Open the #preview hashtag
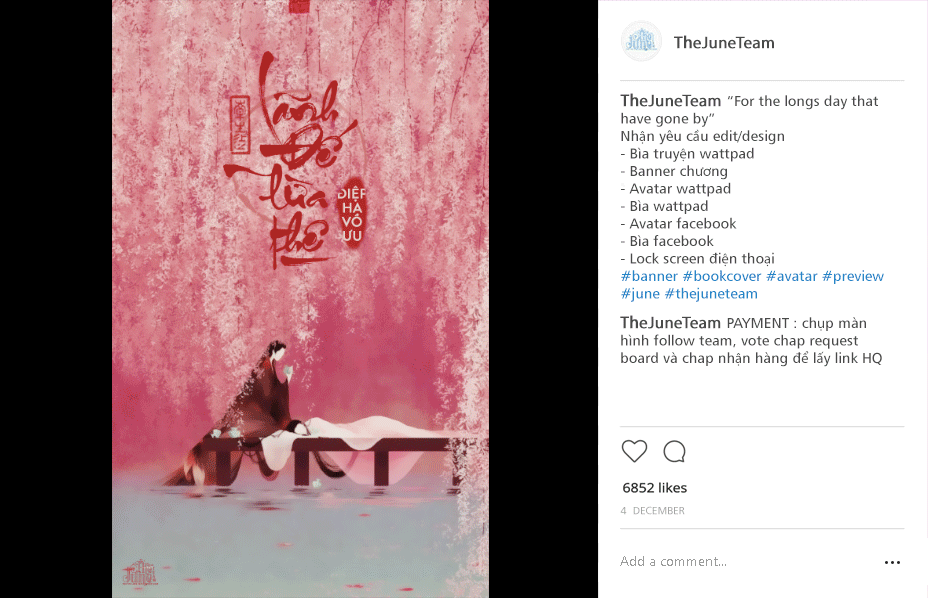Viewport: 928px width, 598px height. (x=853, y=276)
